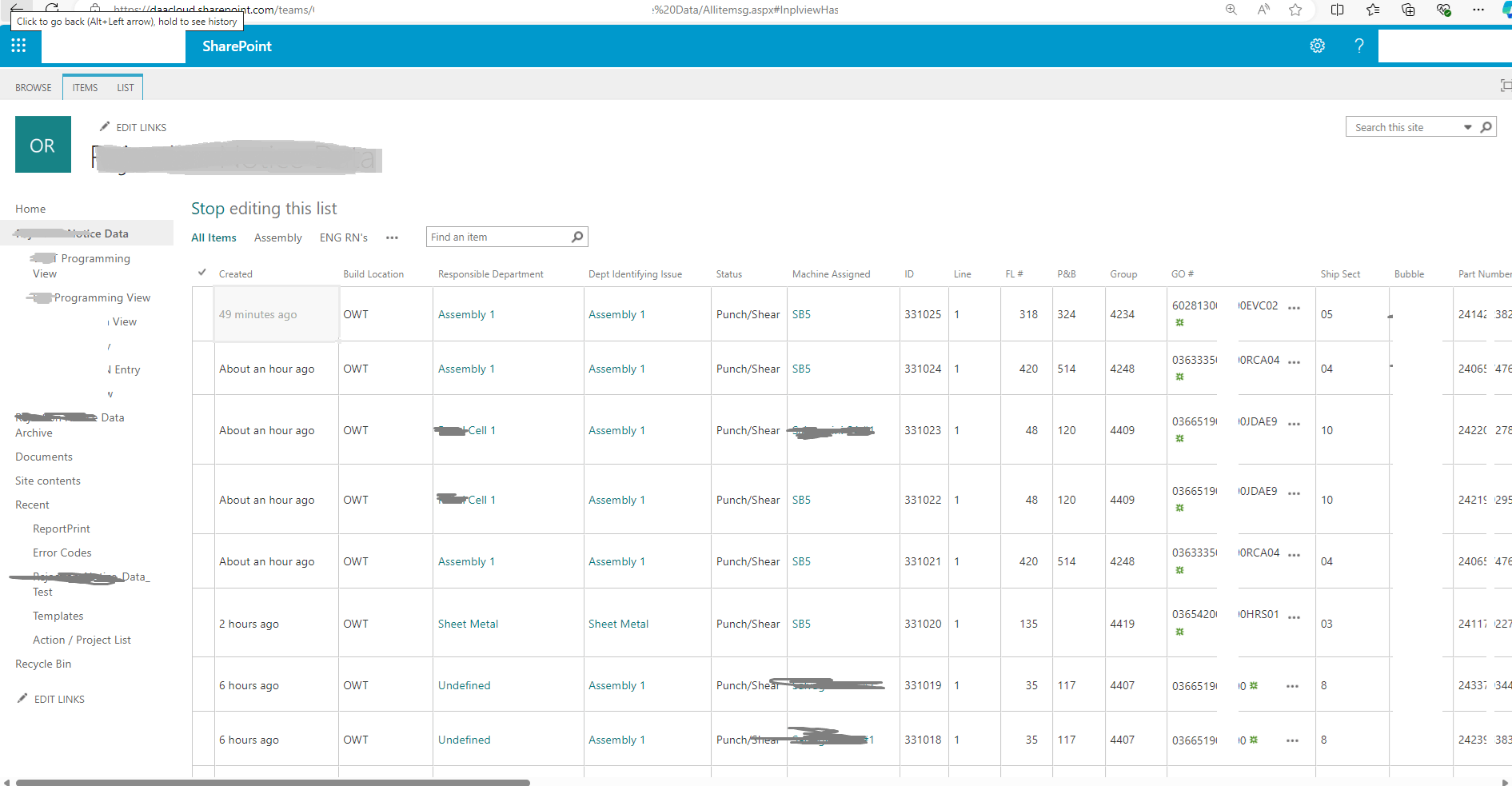Switch to the ITEMS ribbon tab

click(85, 87)
